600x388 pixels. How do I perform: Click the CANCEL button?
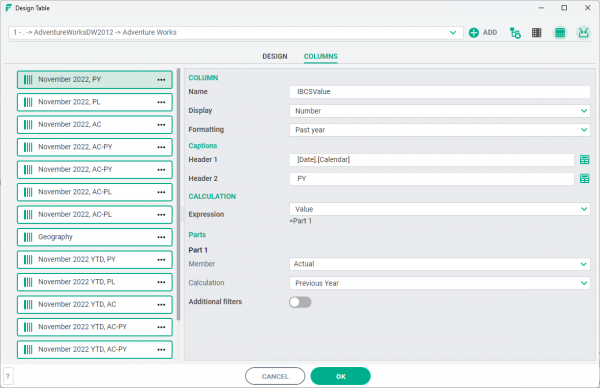tap(275, 377)
